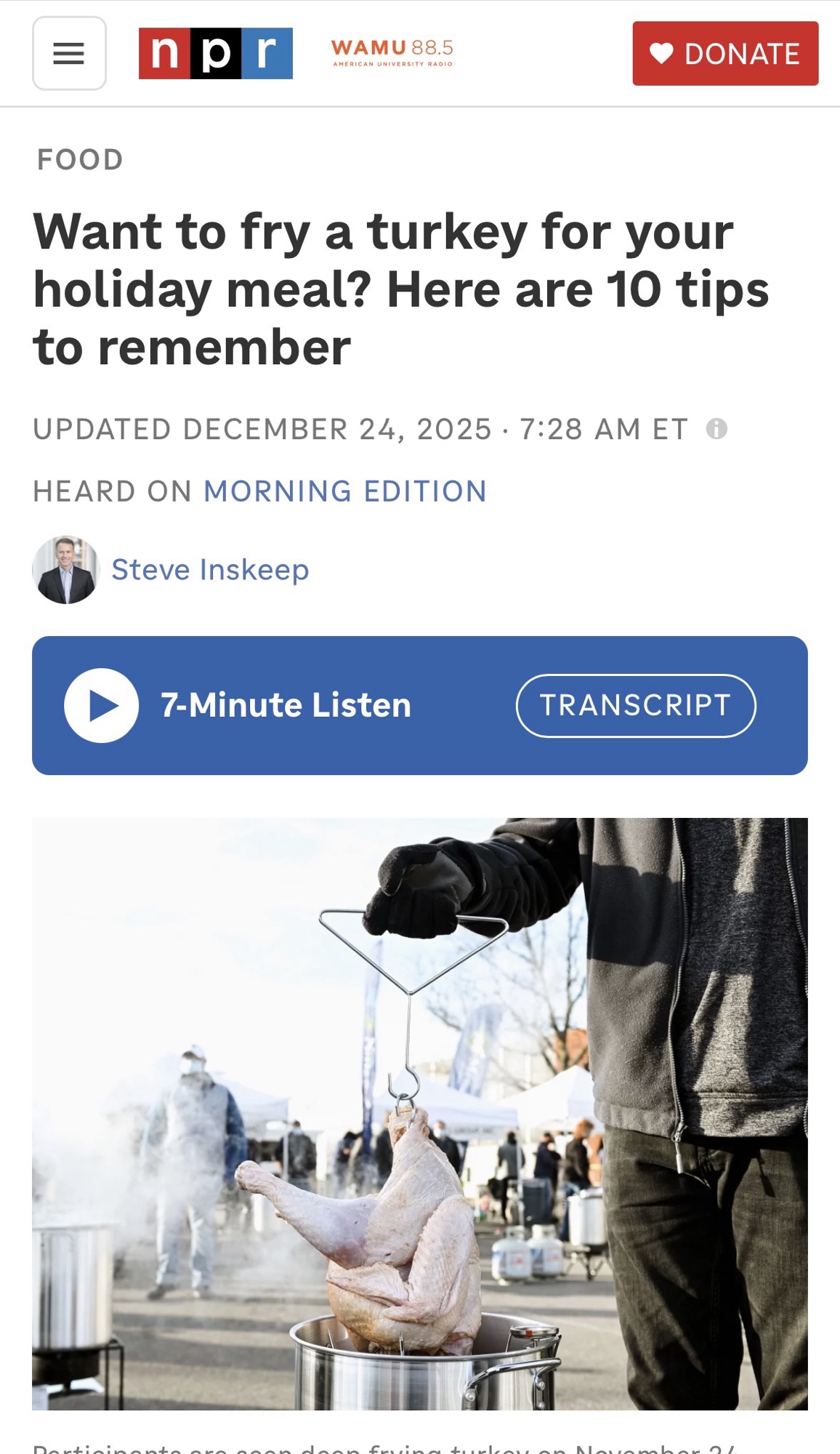
Task: Open the WAMU 88.5 station logo
Action: tap(392, 53)
